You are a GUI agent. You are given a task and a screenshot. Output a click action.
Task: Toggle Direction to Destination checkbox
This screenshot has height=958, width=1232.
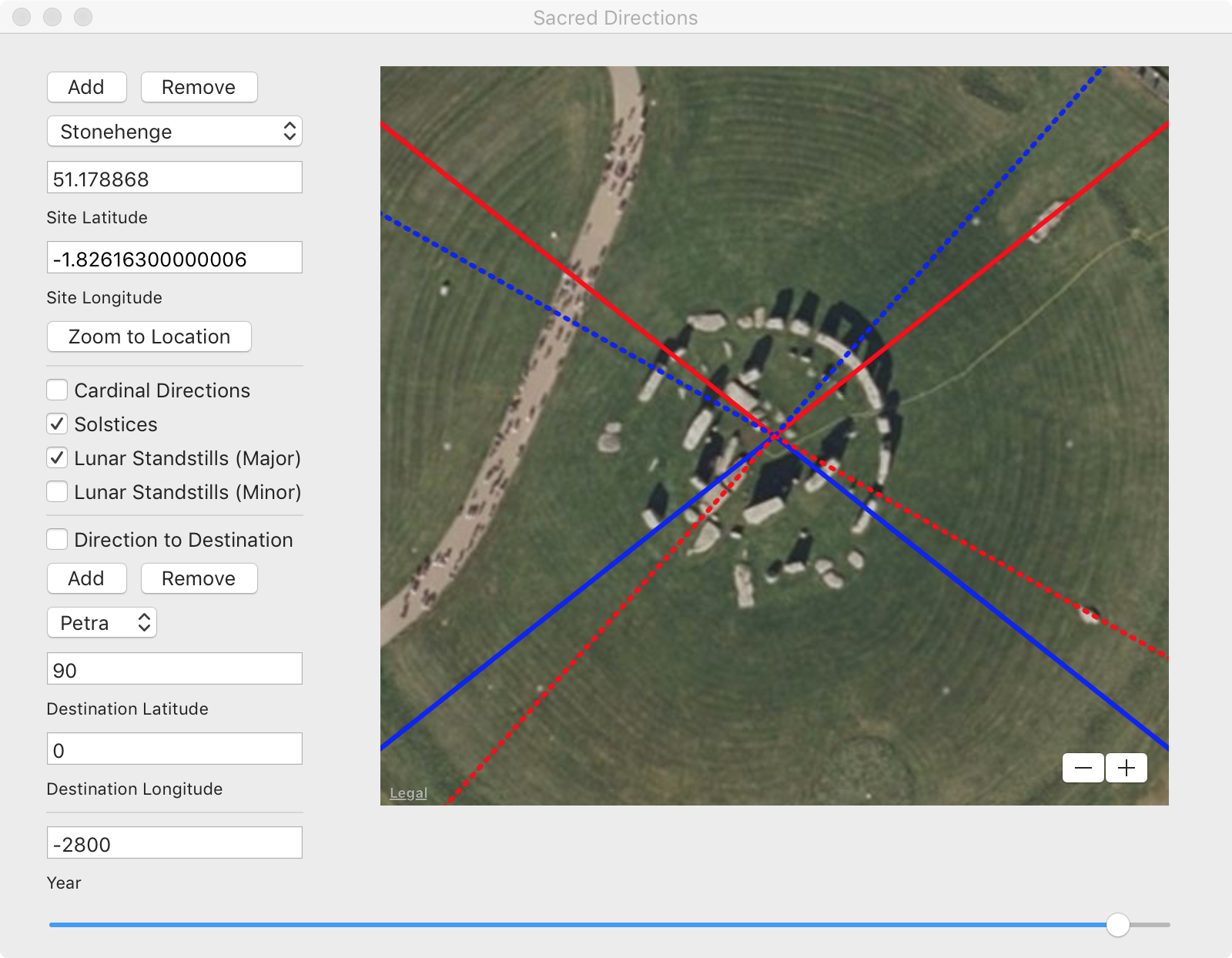57,540
